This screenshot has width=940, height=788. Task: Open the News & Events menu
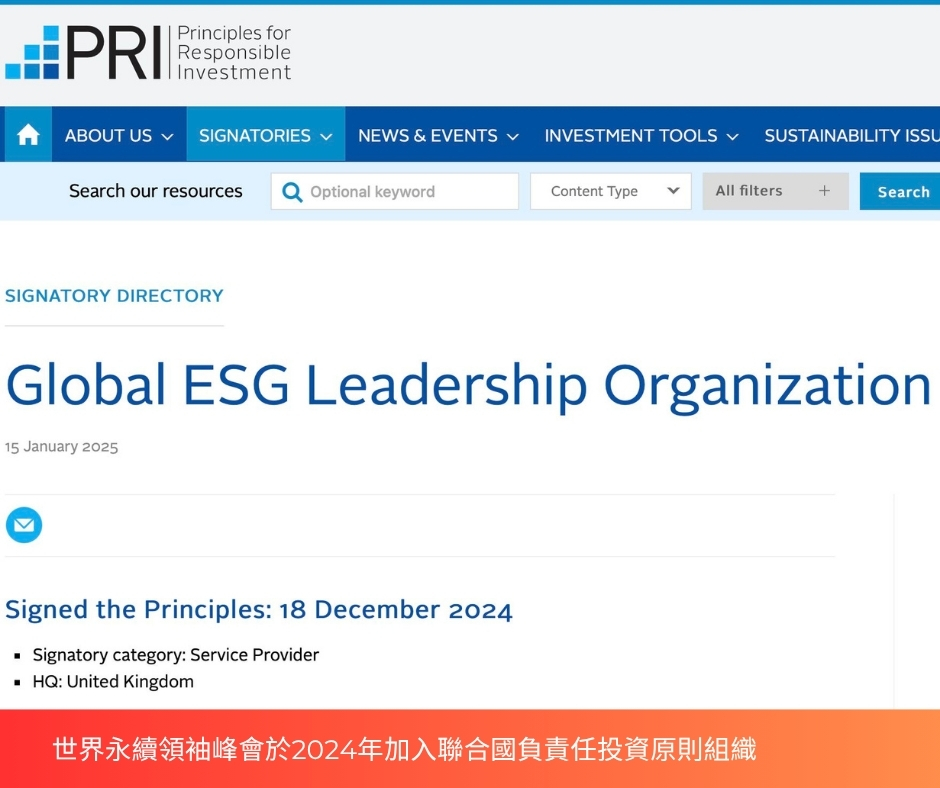[438, 135]
